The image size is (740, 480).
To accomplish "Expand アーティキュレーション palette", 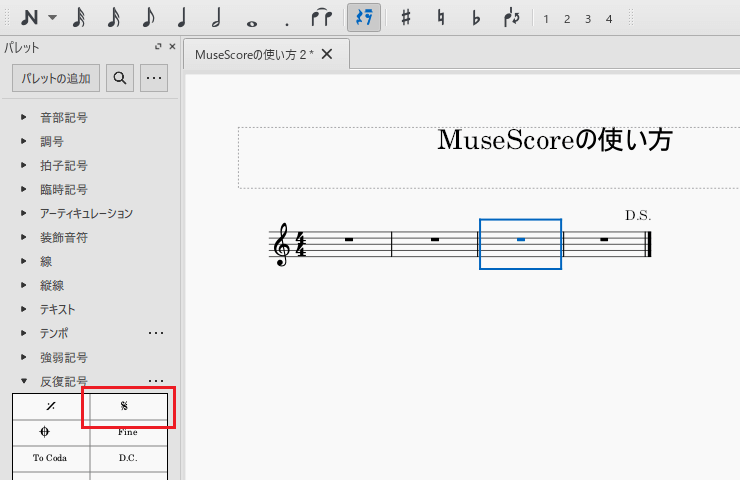I will click(24, 213).
